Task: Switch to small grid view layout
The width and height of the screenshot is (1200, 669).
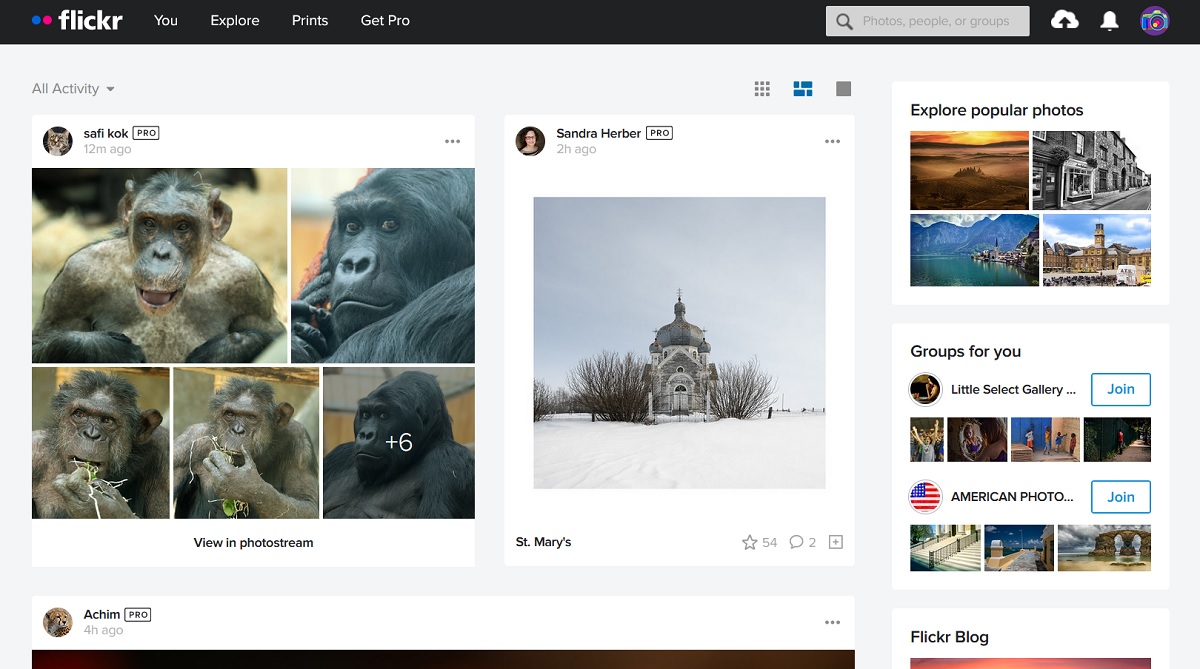Action: coord(762,88)
